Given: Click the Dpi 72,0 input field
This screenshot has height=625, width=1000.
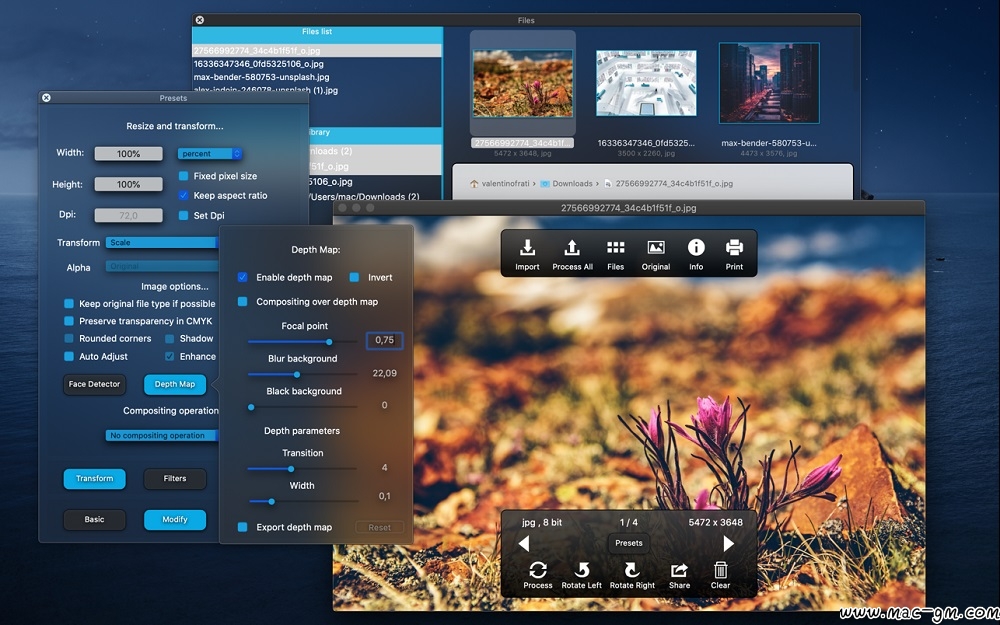Looking at the screenshot, I should coord(128,216).
